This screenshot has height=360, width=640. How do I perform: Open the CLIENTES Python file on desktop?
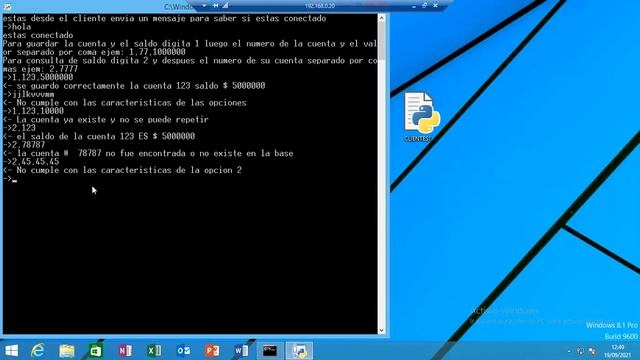pos(421,117)
